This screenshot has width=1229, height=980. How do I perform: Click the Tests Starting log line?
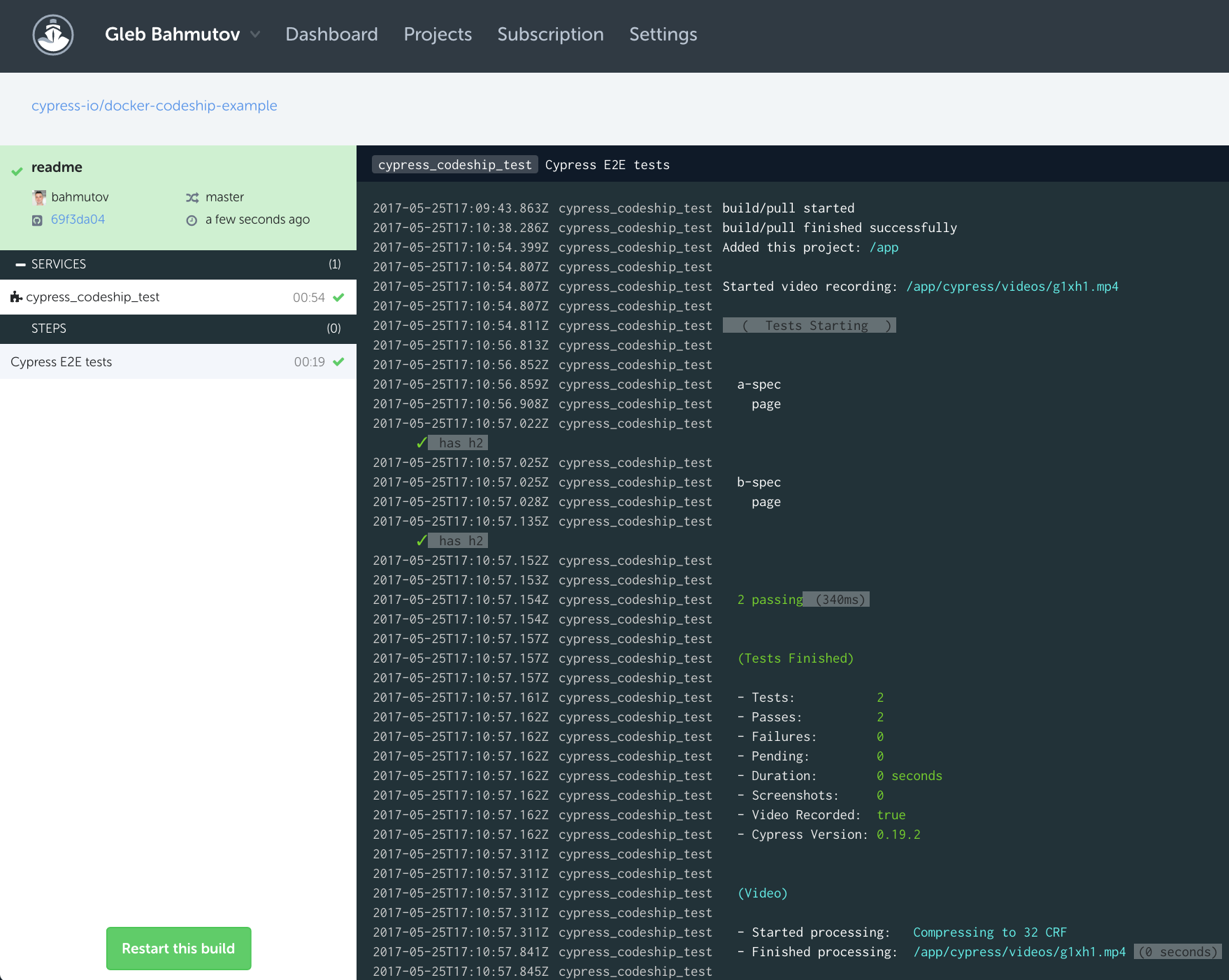click(x=810, y=326)
